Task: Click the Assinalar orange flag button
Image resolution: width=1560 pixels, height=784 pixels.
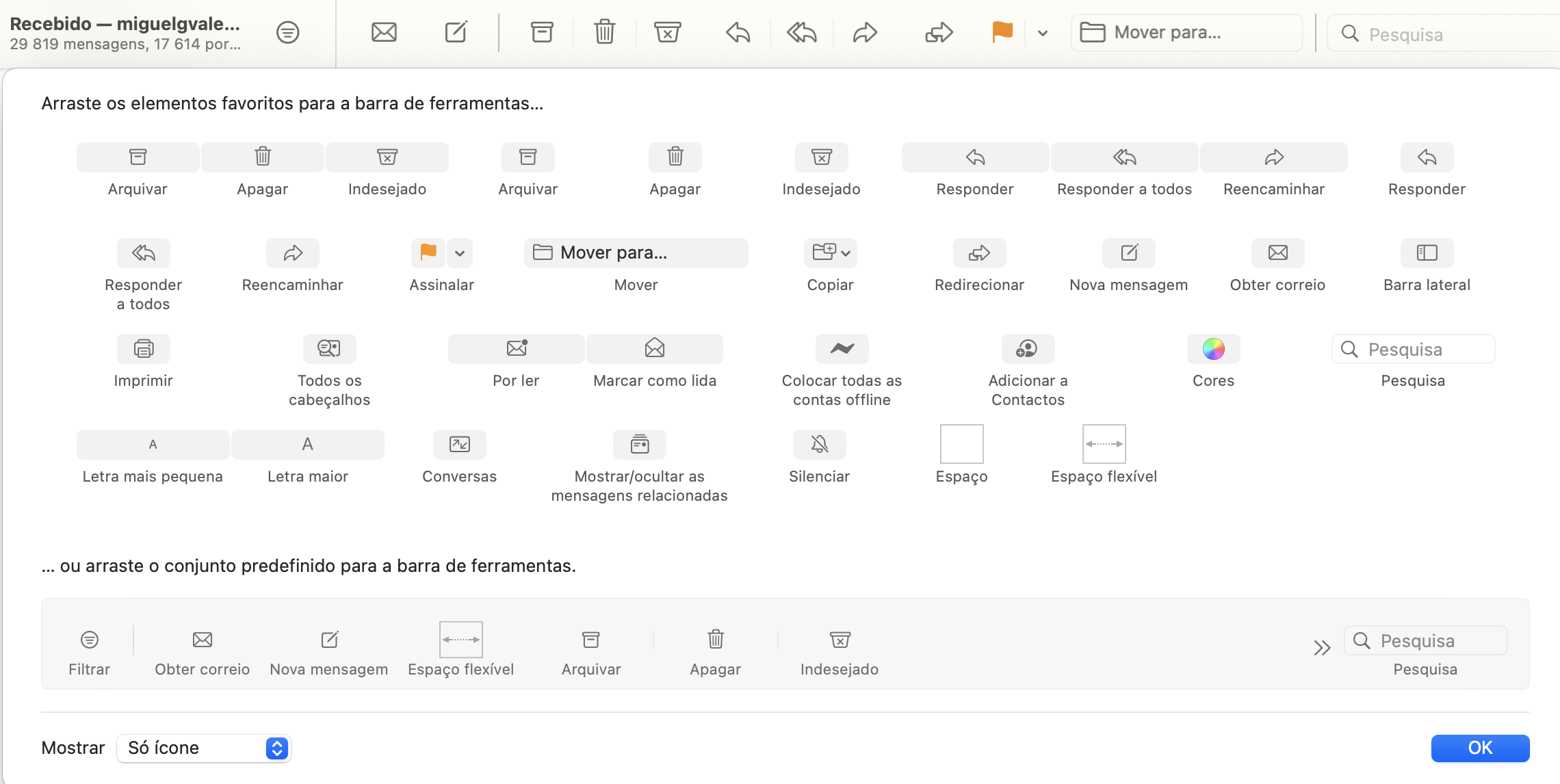Action: coord(428,253)
